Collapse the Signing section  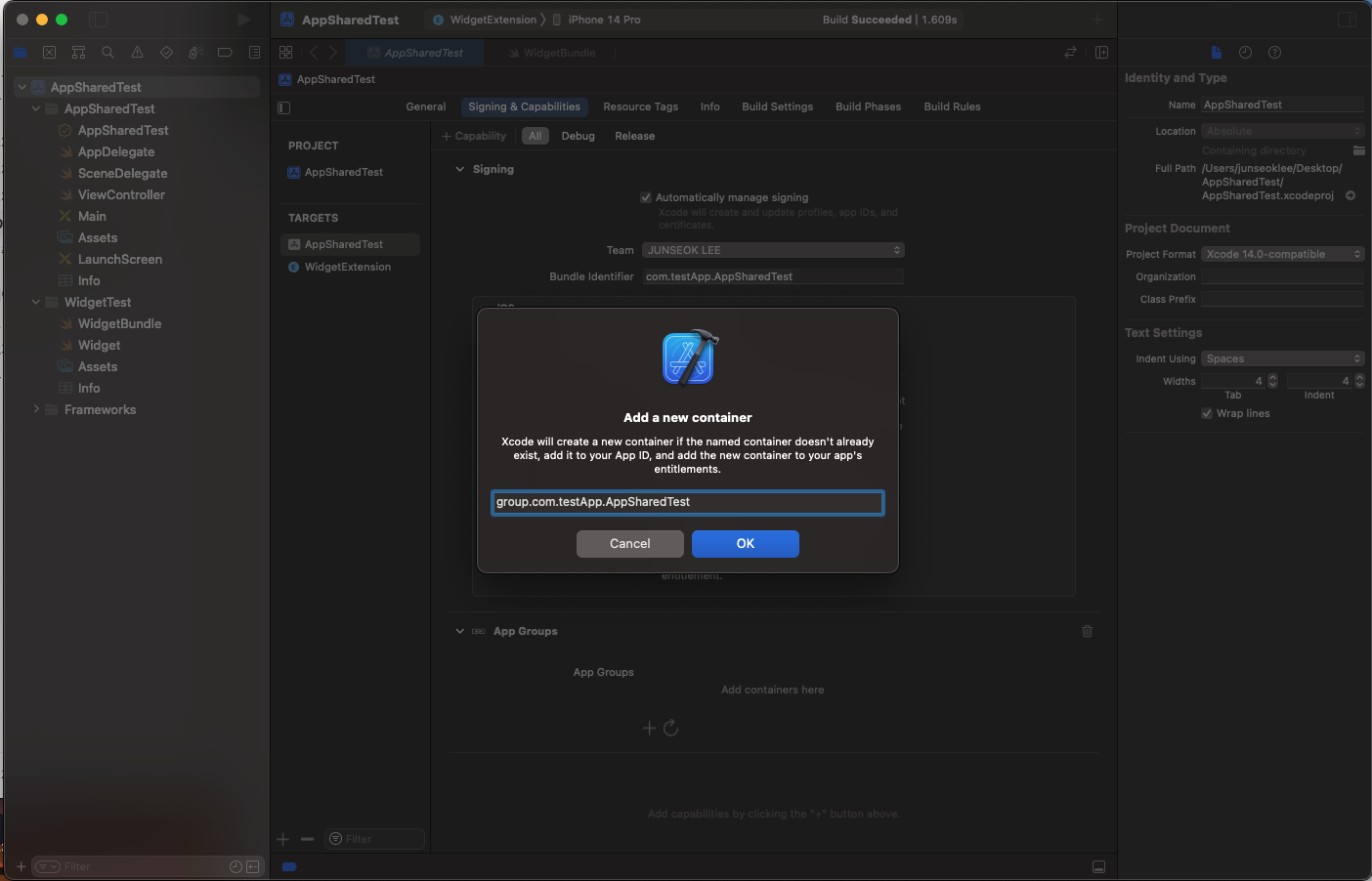[459, 169]
